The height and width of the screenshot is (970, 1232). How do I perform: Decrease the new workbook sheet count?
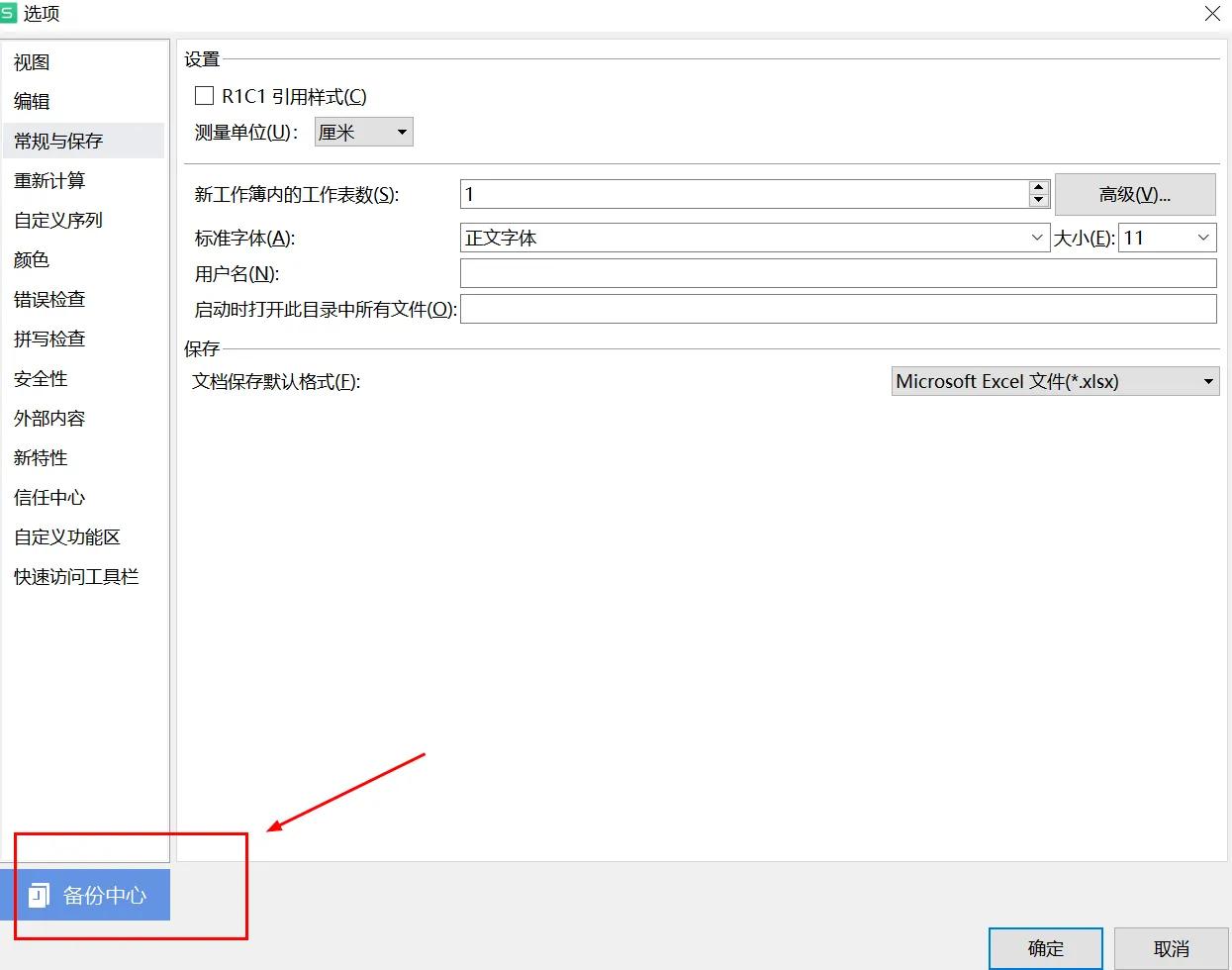pos(1038,200)
